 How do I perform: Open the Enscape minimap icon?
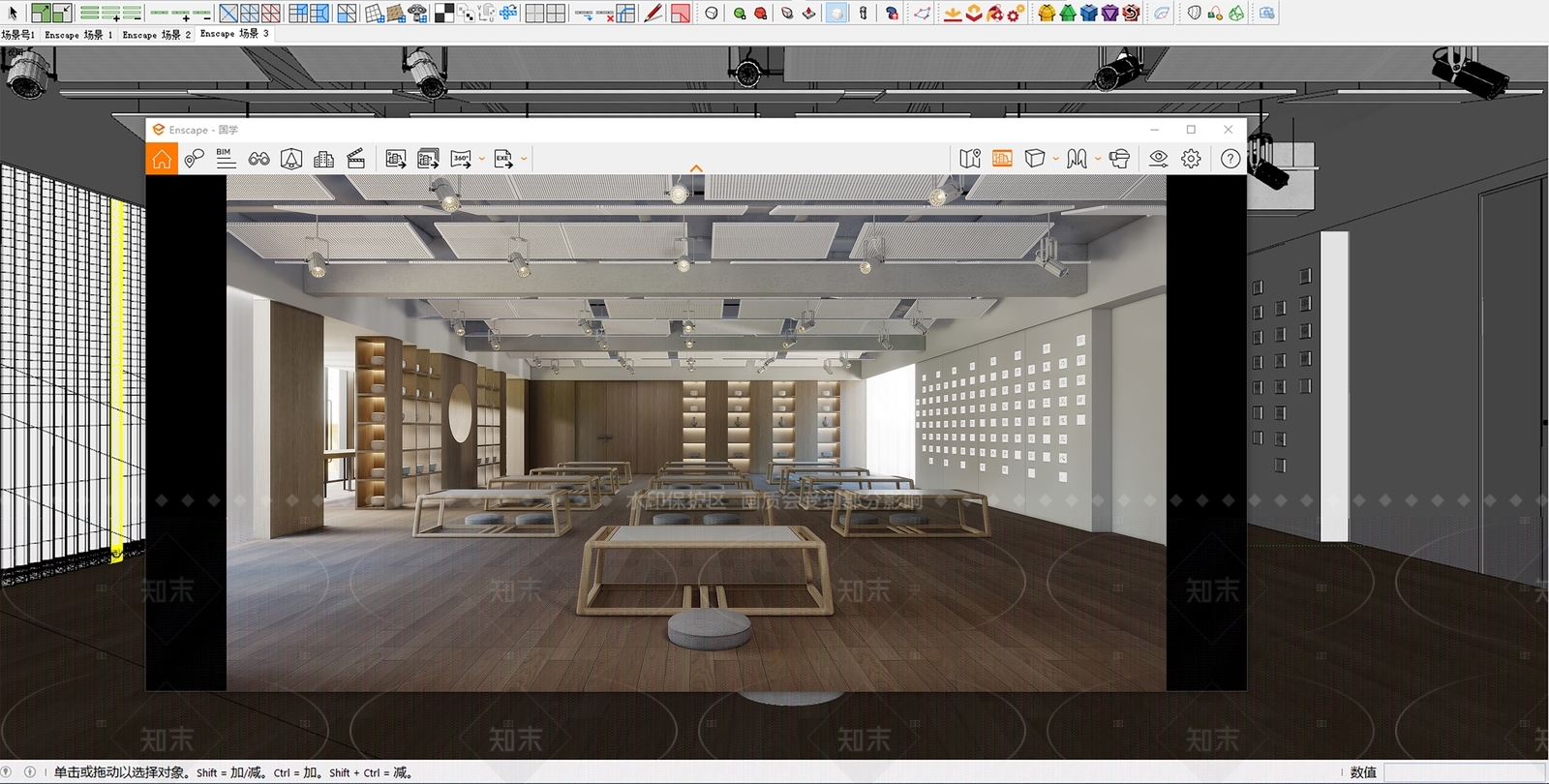[x=970, y=159]
